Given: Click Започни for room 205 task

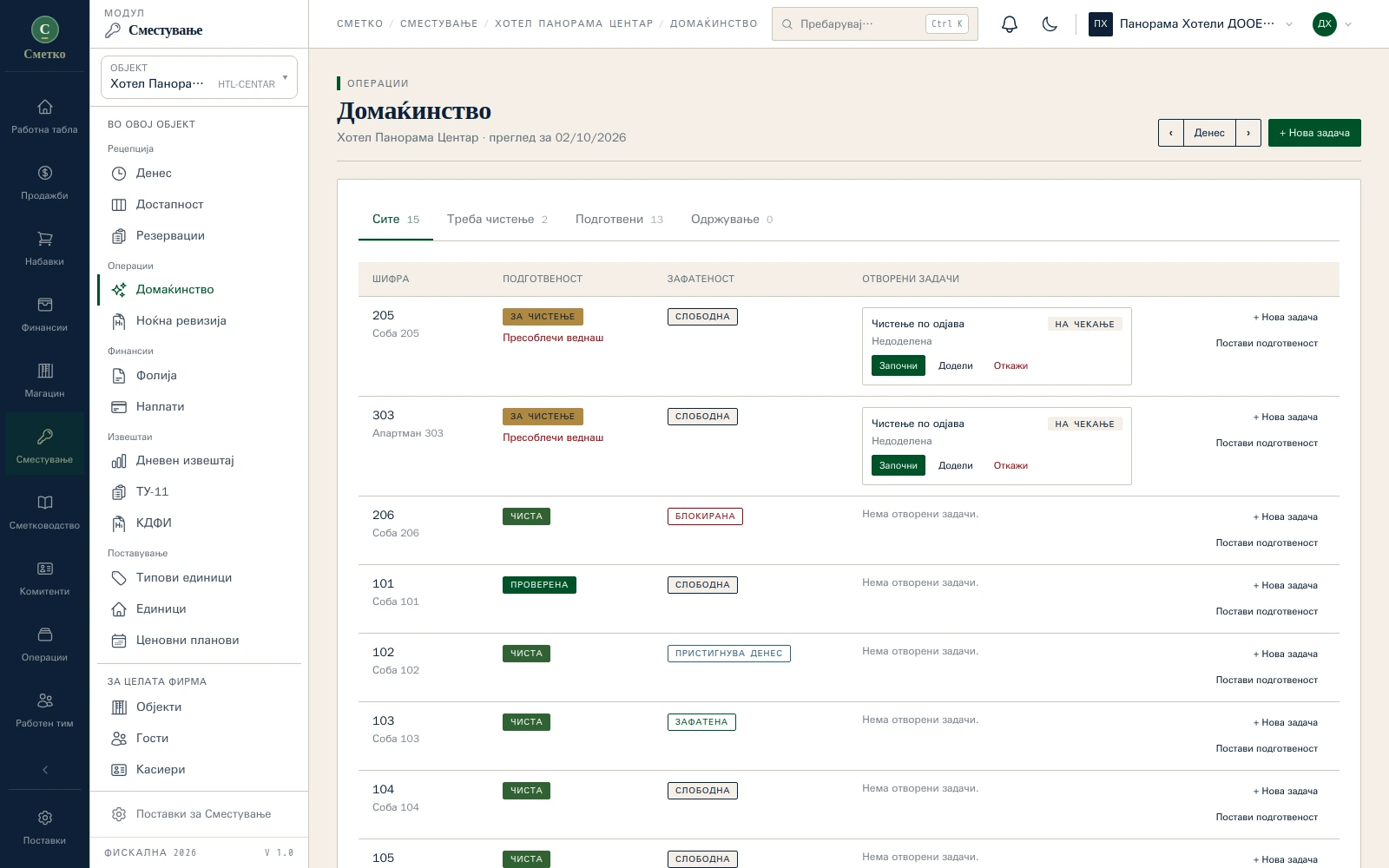Looking at the screenshot, I should [899, 365].
